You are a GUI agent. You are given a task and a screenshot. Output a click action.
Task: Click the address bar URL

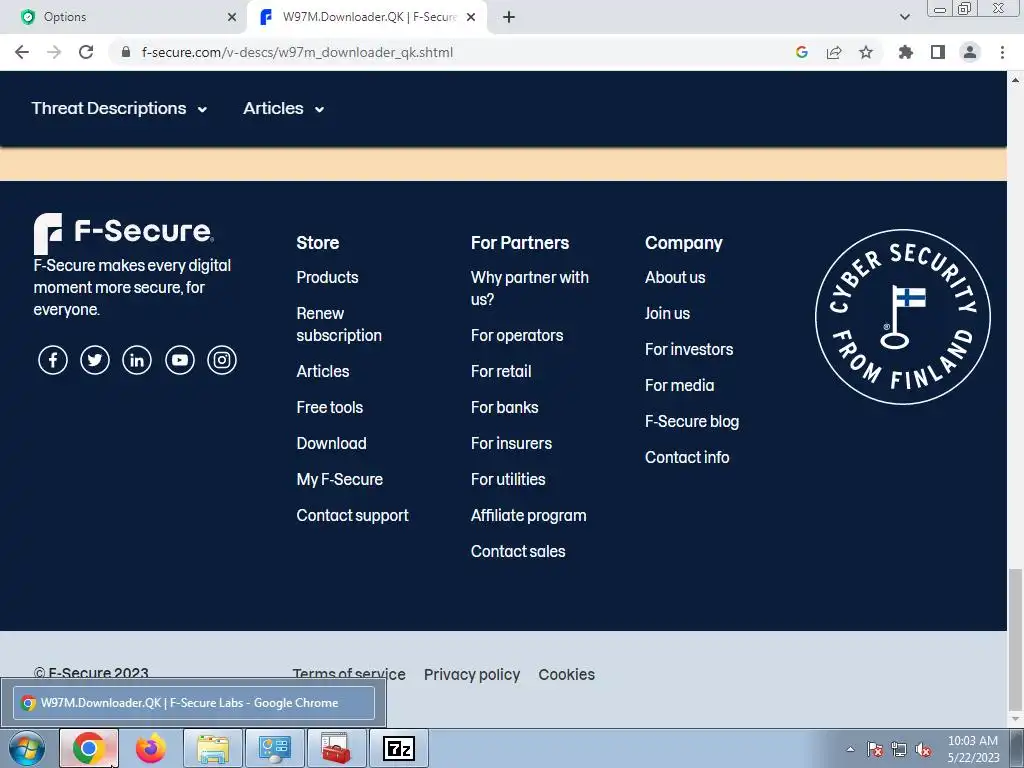tap(297, 52)
